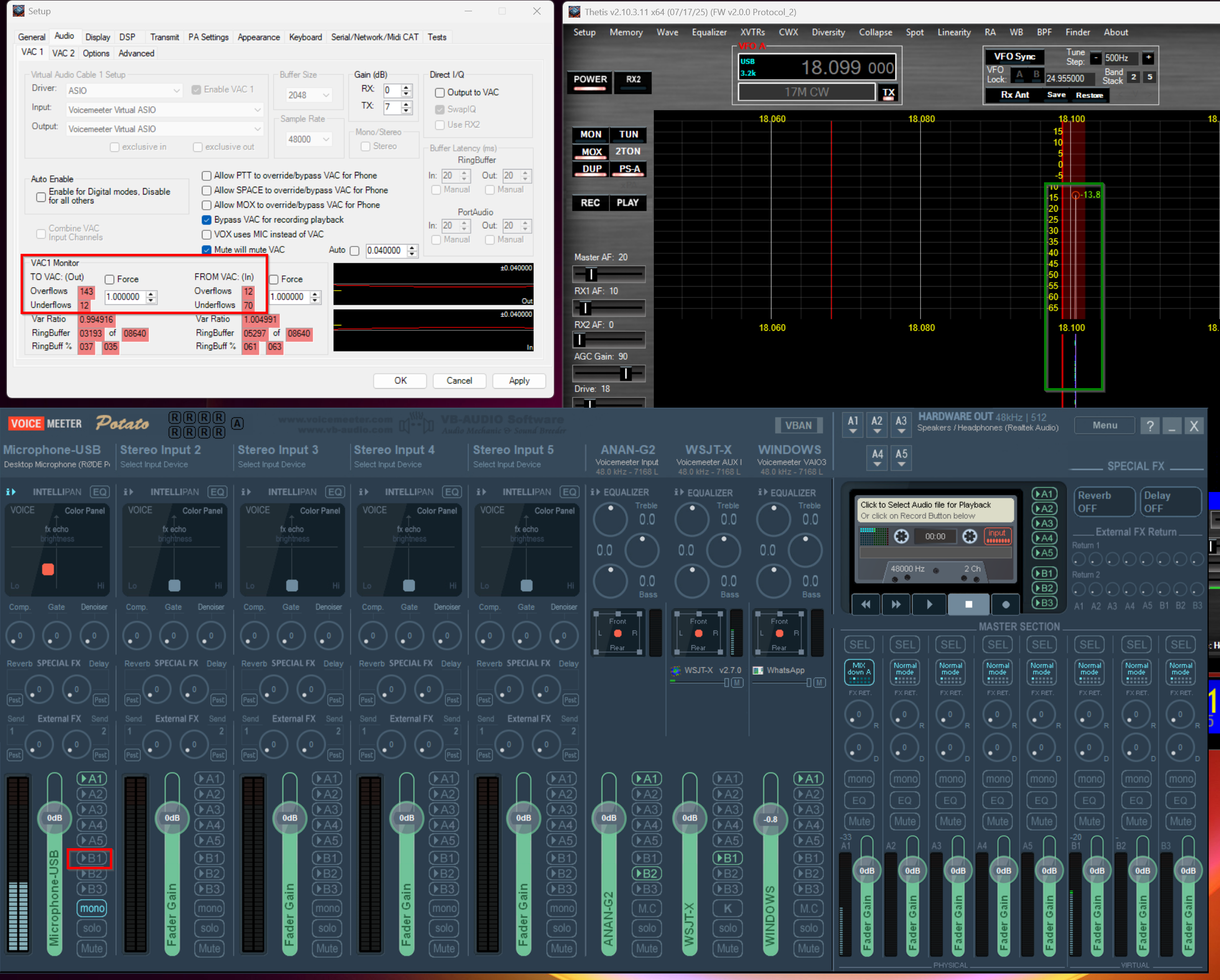Send cassette player to B3 bus
The width and height of the screenshot is (1220, 980).
[x=1044, y=603]
